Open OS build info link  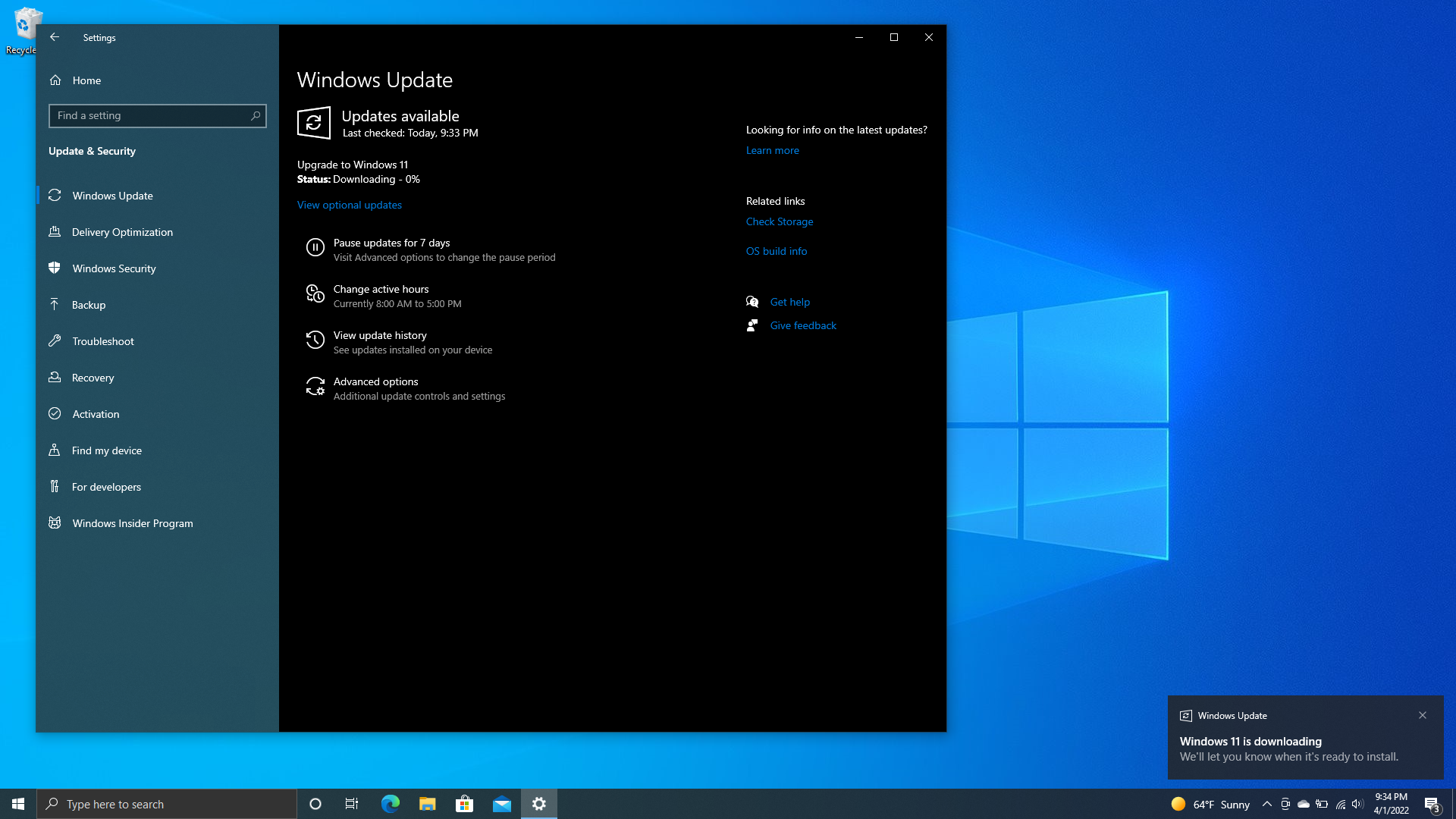777,251
